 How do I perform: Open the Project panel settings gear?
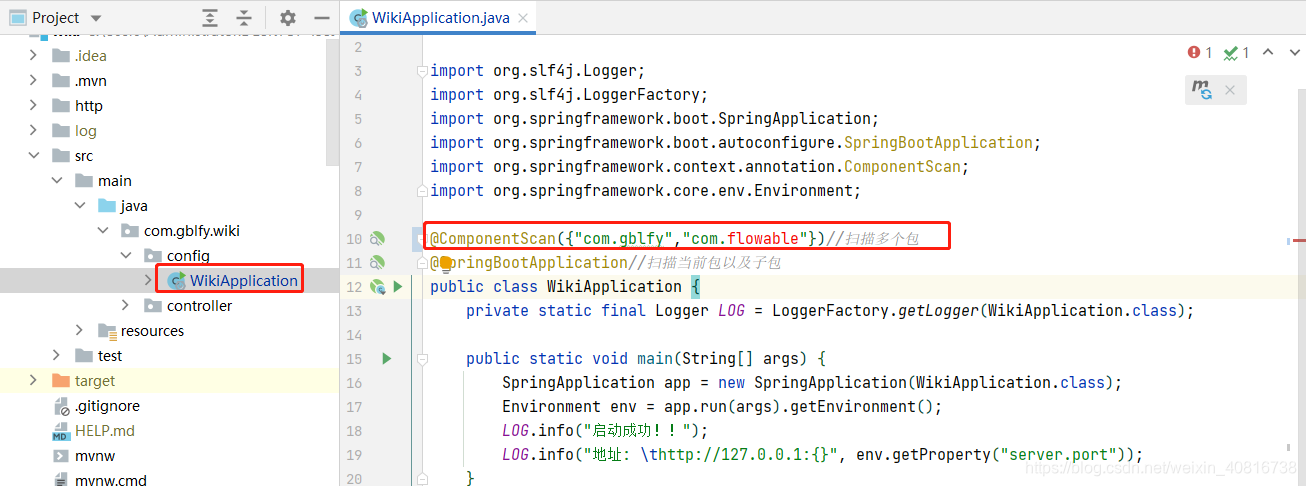click(288, 18)
